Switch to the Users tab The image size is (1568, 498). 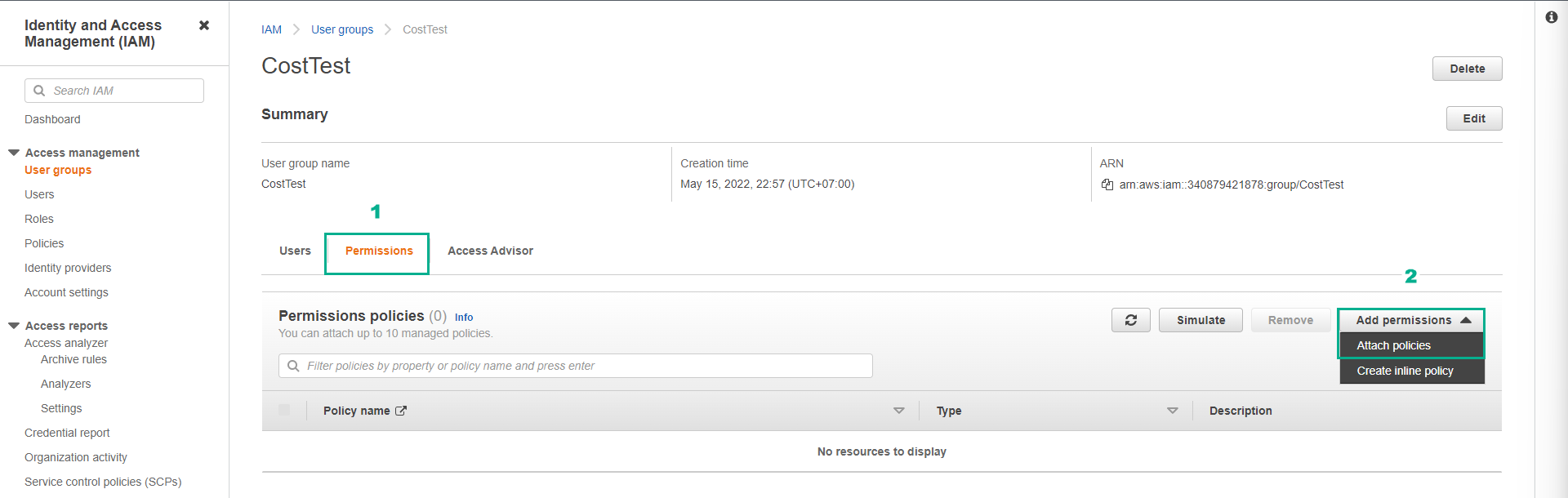(x=295, y=251)
